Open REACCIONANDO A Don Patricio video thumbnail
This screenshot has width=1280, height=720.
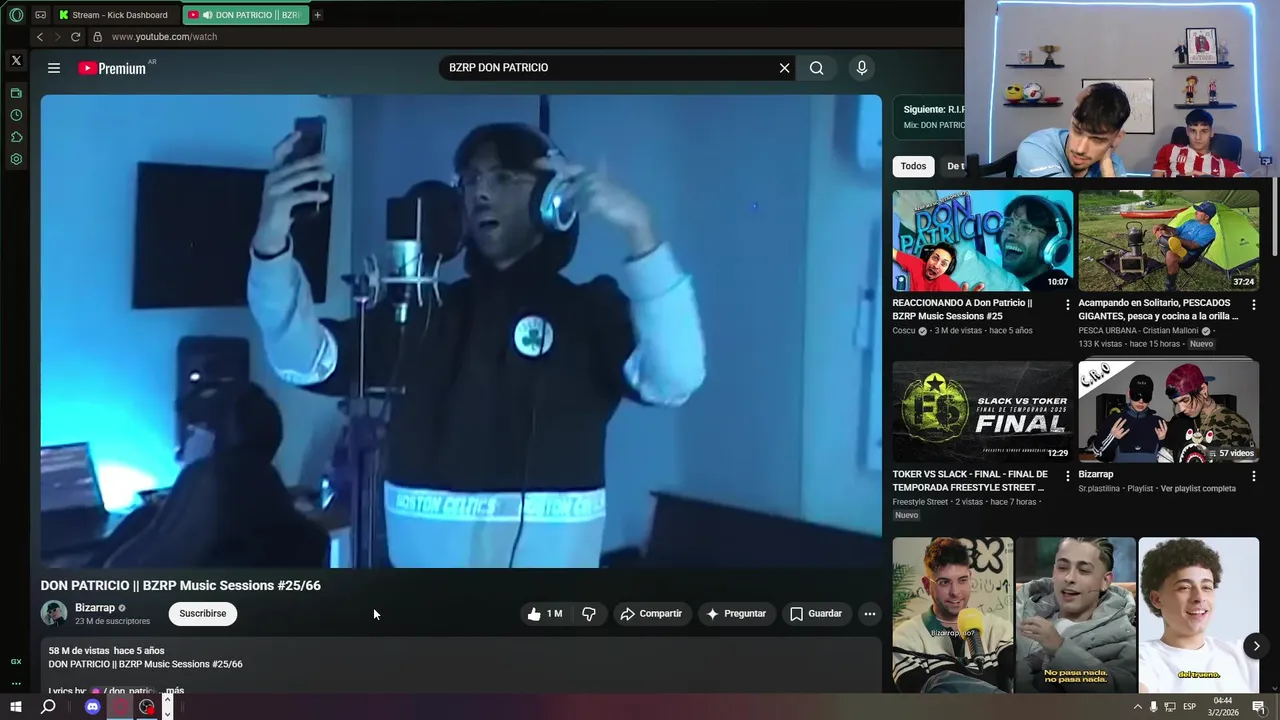click(x=983, y=240)
